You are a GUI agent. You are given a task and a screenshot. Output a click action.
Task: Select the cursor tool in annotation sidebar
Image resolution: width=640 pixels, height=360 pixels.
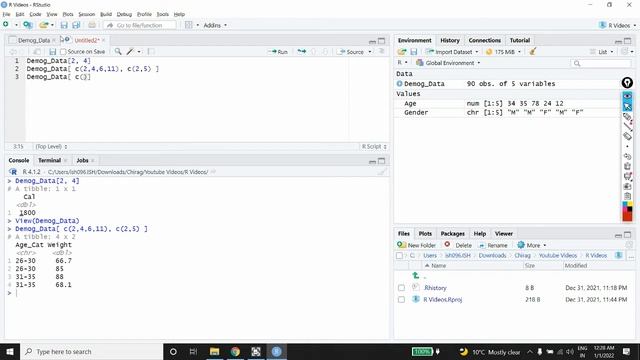click(x=627, y=107)
